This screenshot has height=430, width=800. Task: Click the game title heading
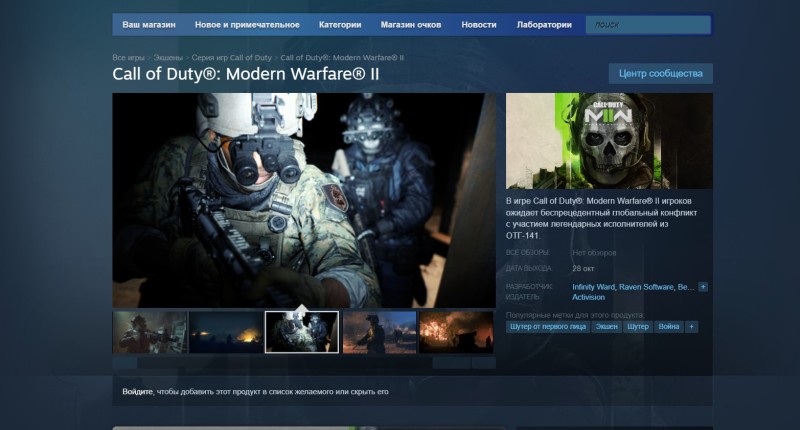[245, 74]
